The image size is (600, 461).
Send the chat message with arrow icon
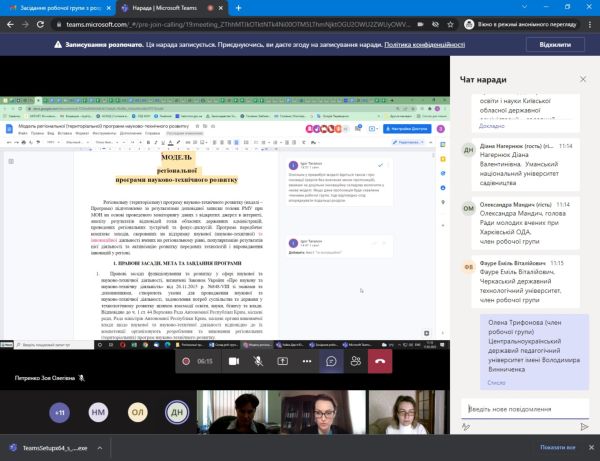tap(584, 426)
